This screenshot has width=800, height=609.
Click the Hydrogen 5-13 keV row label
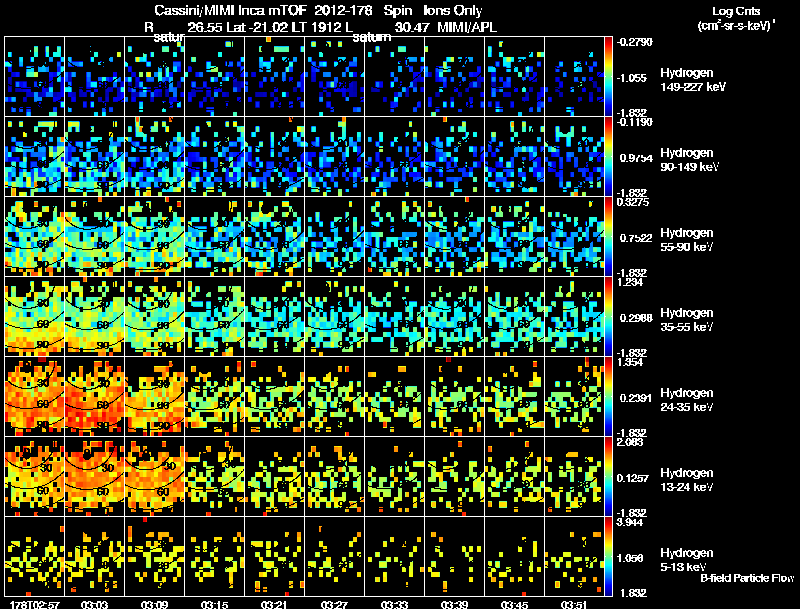click(686, 560)
